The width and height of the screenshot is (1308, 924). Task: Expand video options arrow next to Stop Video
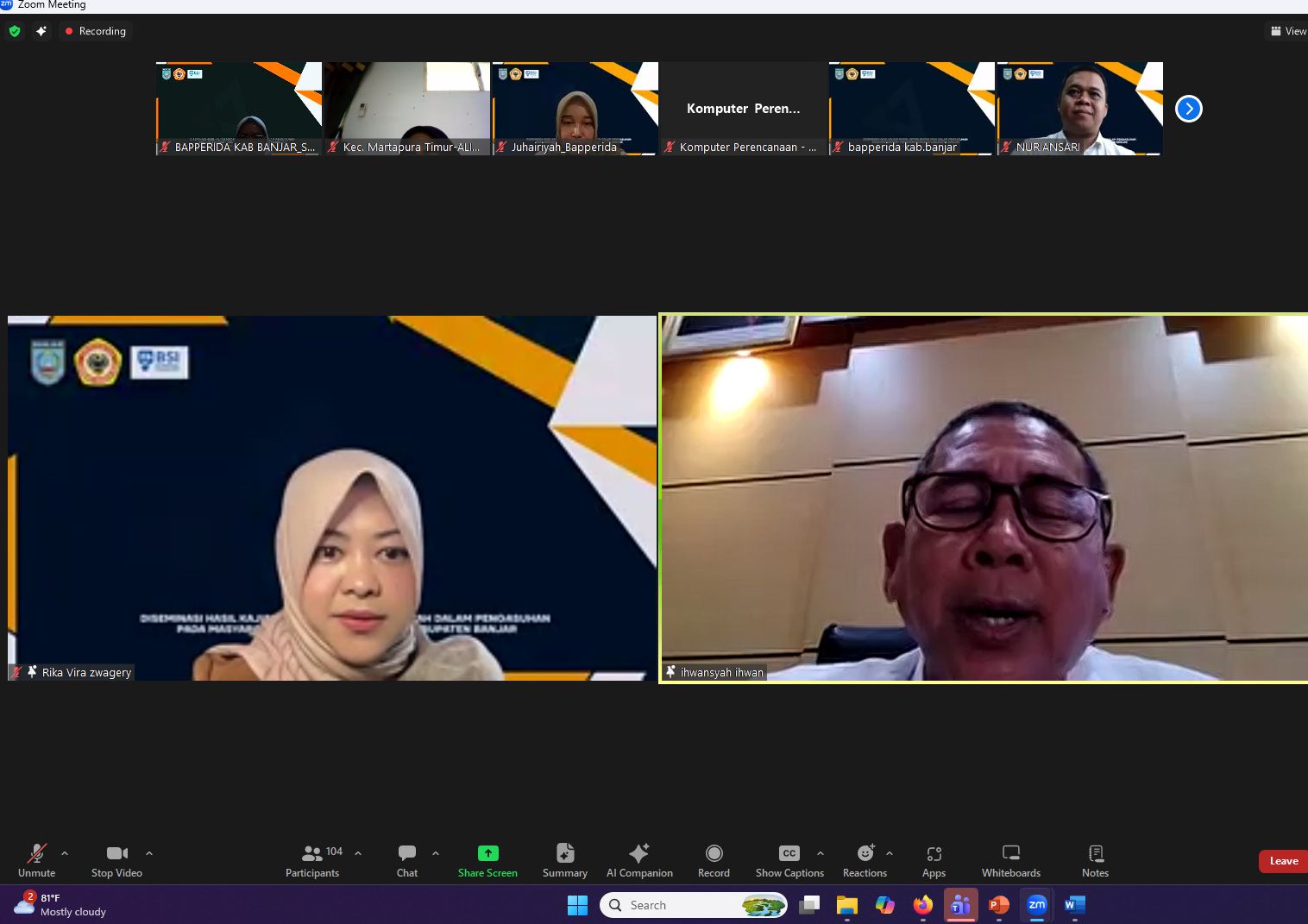149,853
